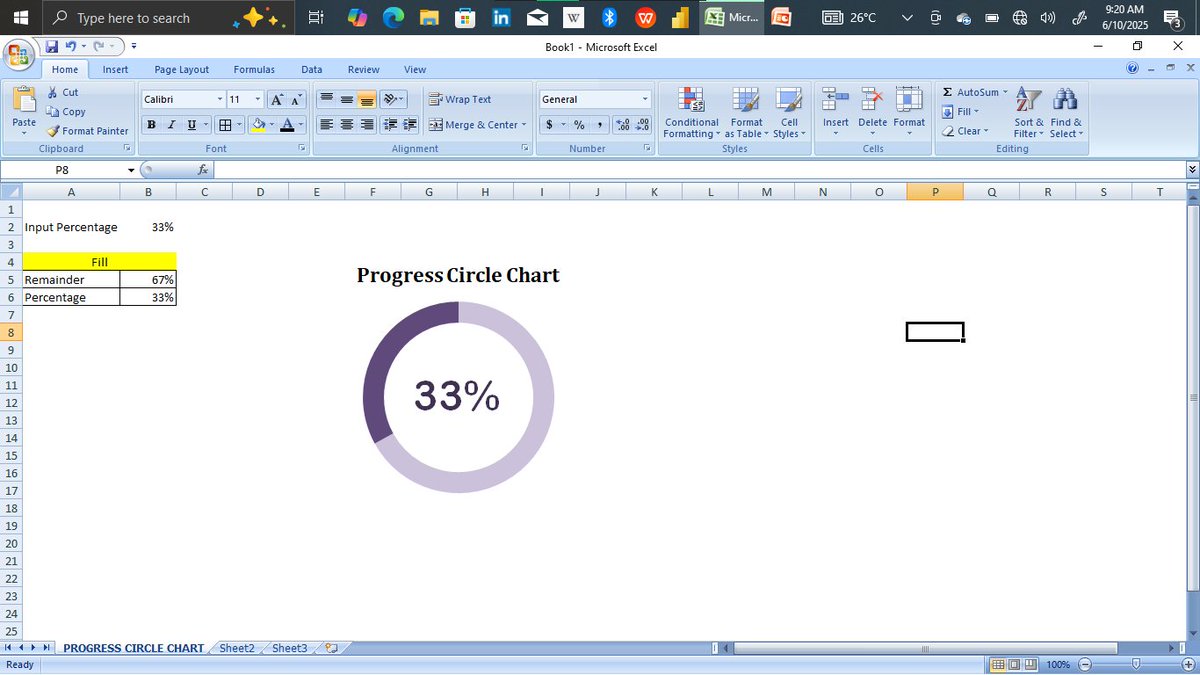1200x675 pixels.
Task: Click the Insert Worksheet tab icon
Action: tap(331, 648)
